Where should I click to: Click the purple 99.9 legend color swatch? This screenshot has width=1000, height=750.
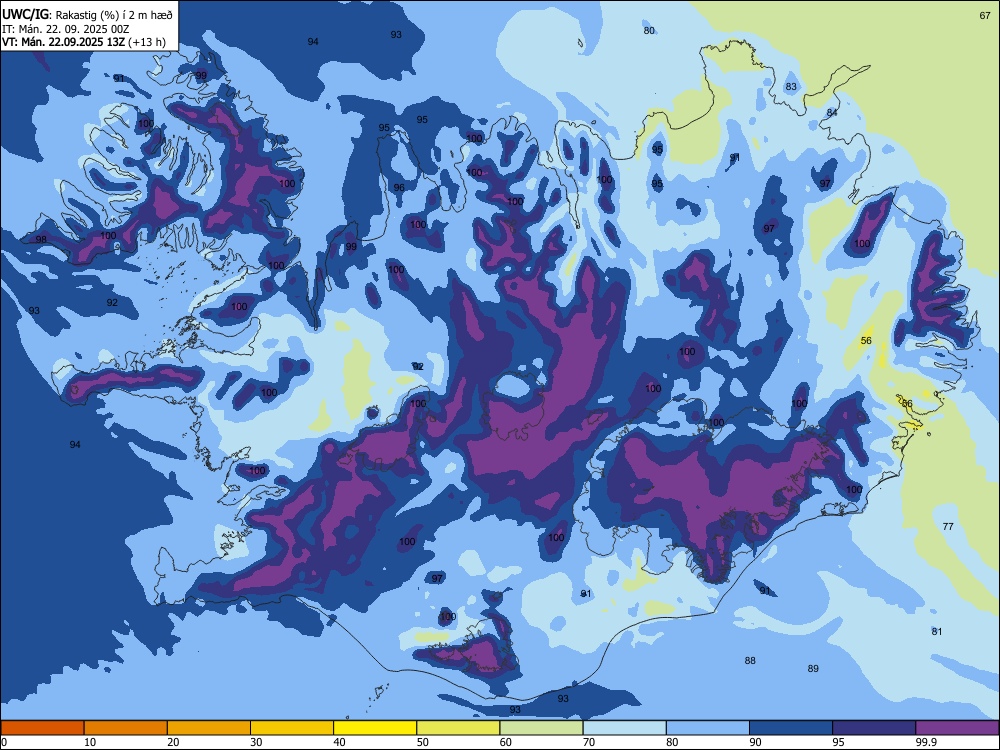coord(957,728)
